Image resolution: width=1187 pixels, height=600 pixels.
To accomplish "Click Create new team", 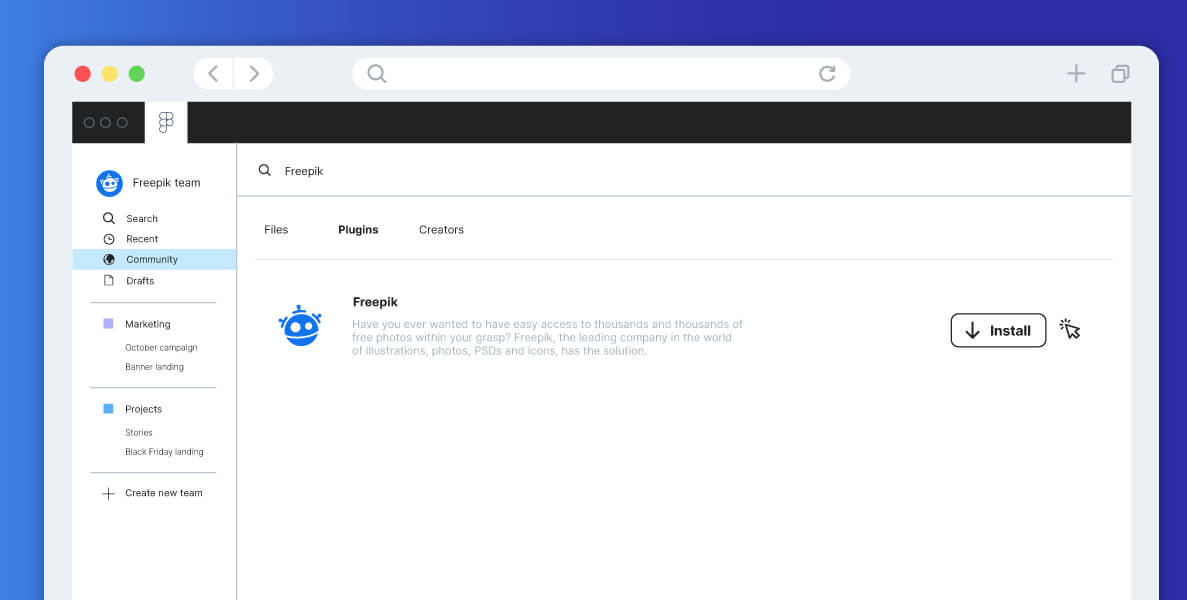I will pos(164,493).
